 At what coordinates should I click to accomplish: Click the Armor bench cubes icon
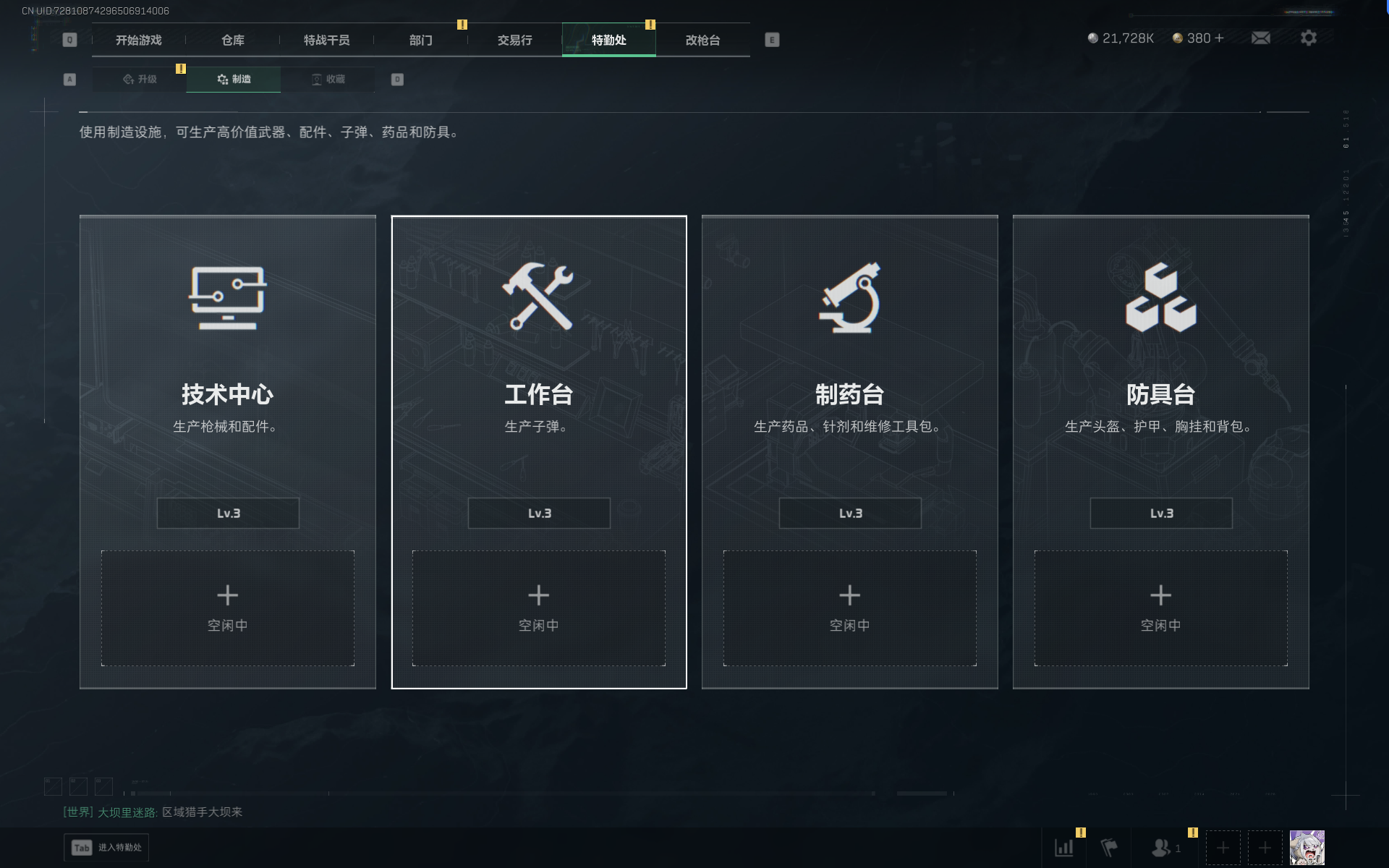coord(1161,298)
